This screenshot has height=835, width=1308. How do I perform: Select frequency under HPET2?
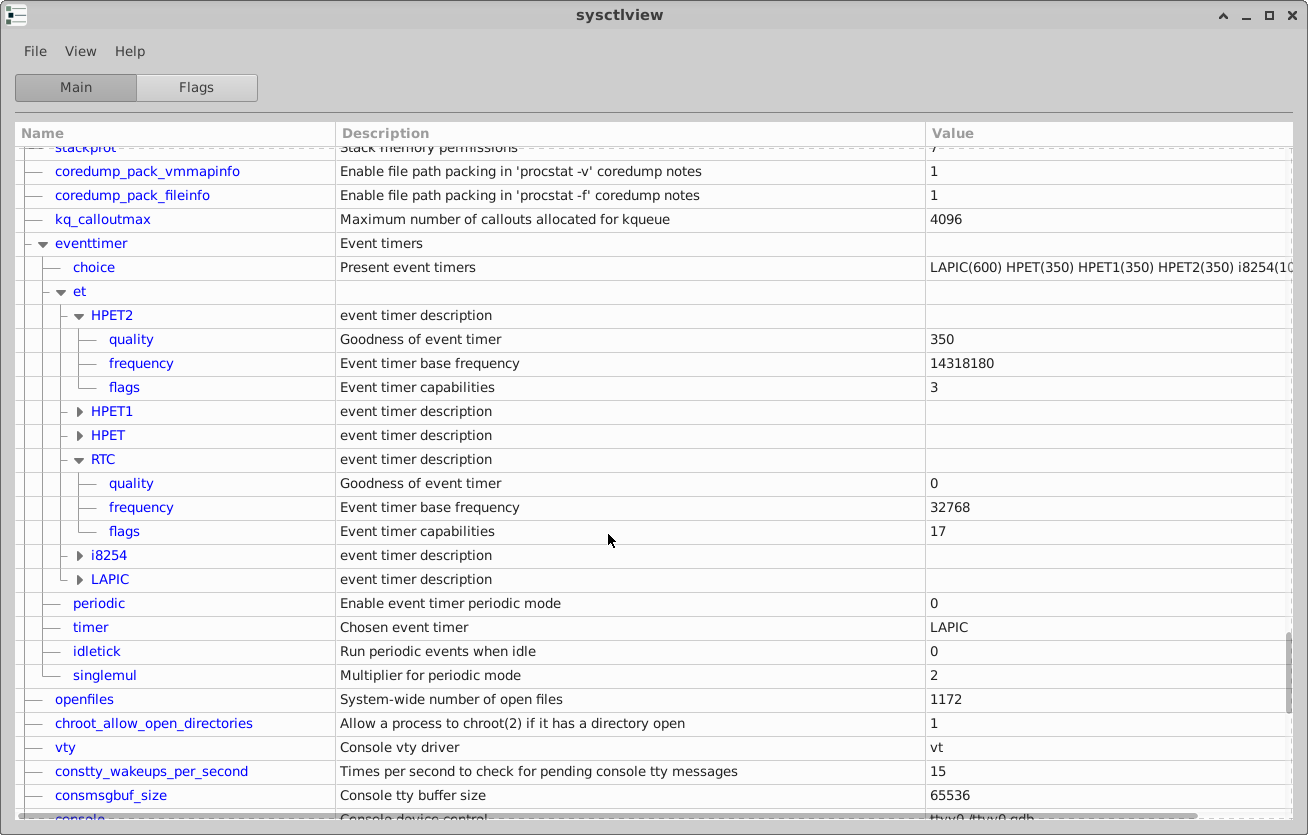(x=141, y=364)
